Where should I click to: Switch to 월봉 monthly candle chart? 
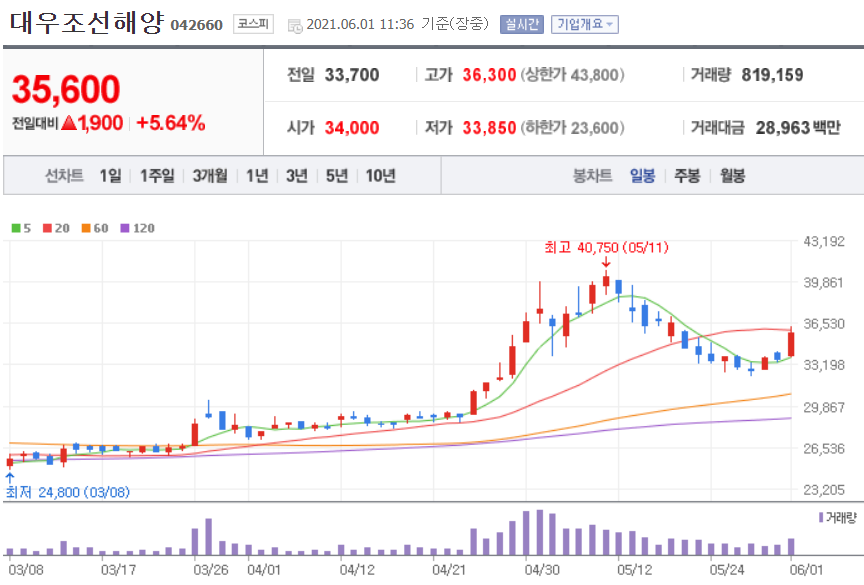click(x=732, y=176)
